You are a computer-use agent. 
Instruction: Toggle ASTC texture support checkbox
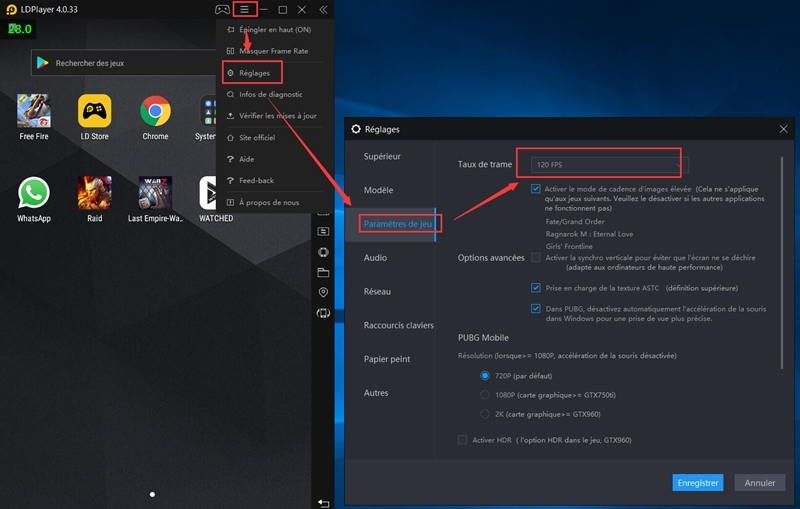click(x=535, y=288)
